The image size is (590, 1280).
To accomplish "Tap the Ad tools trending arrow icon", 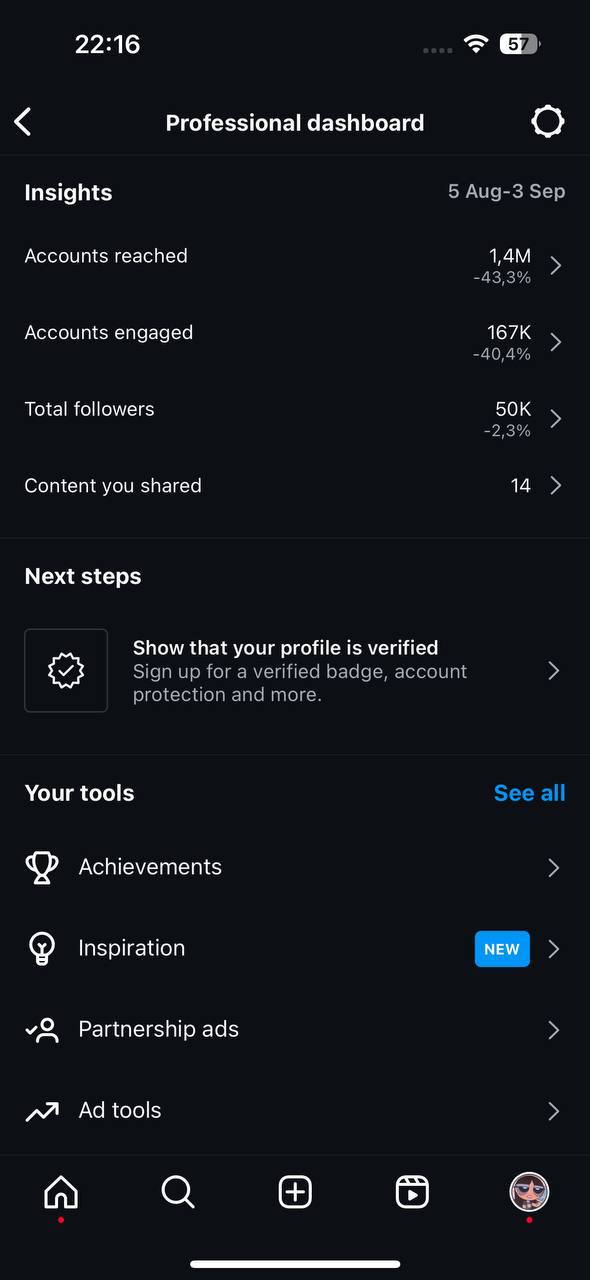I will pos(42,1111).
